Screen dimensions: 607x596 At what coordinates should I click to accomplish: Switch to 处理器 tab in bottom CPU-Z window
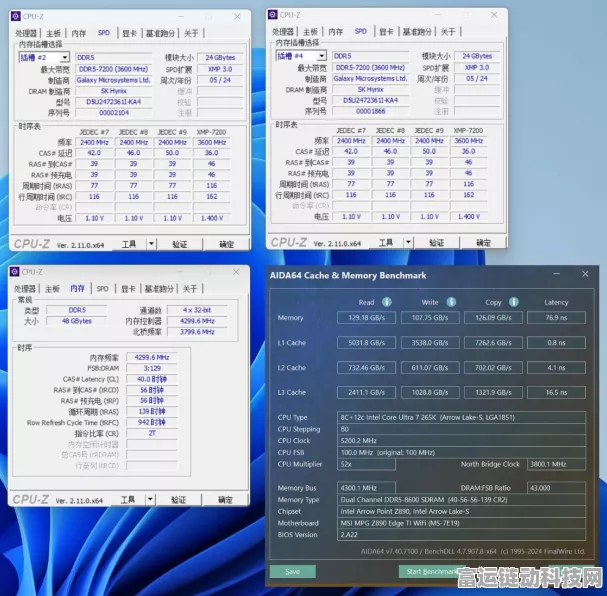tap(25, 289)
